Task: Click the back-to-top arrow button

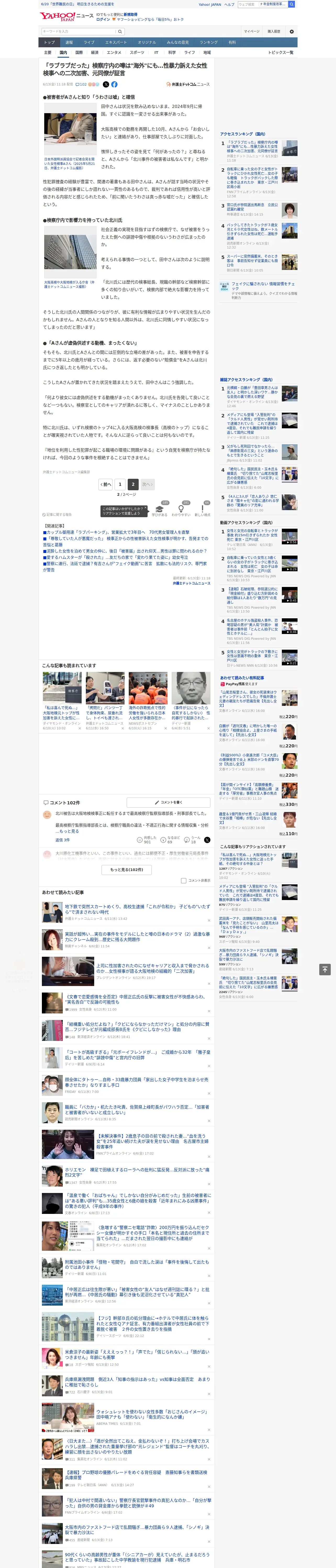Action: (324, 970)
